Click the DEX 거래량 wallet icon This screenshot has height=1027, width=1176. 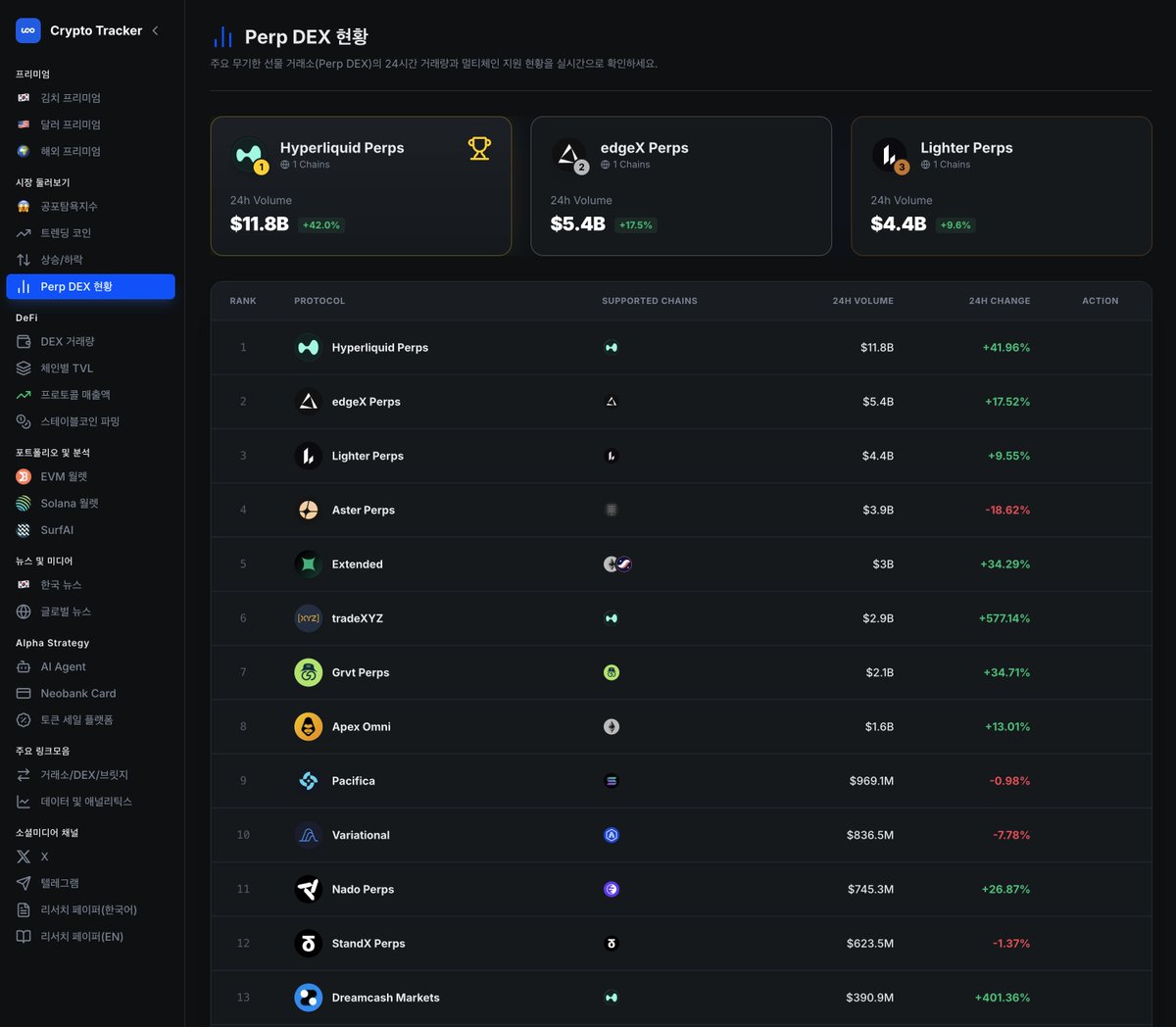pos(24,342)
